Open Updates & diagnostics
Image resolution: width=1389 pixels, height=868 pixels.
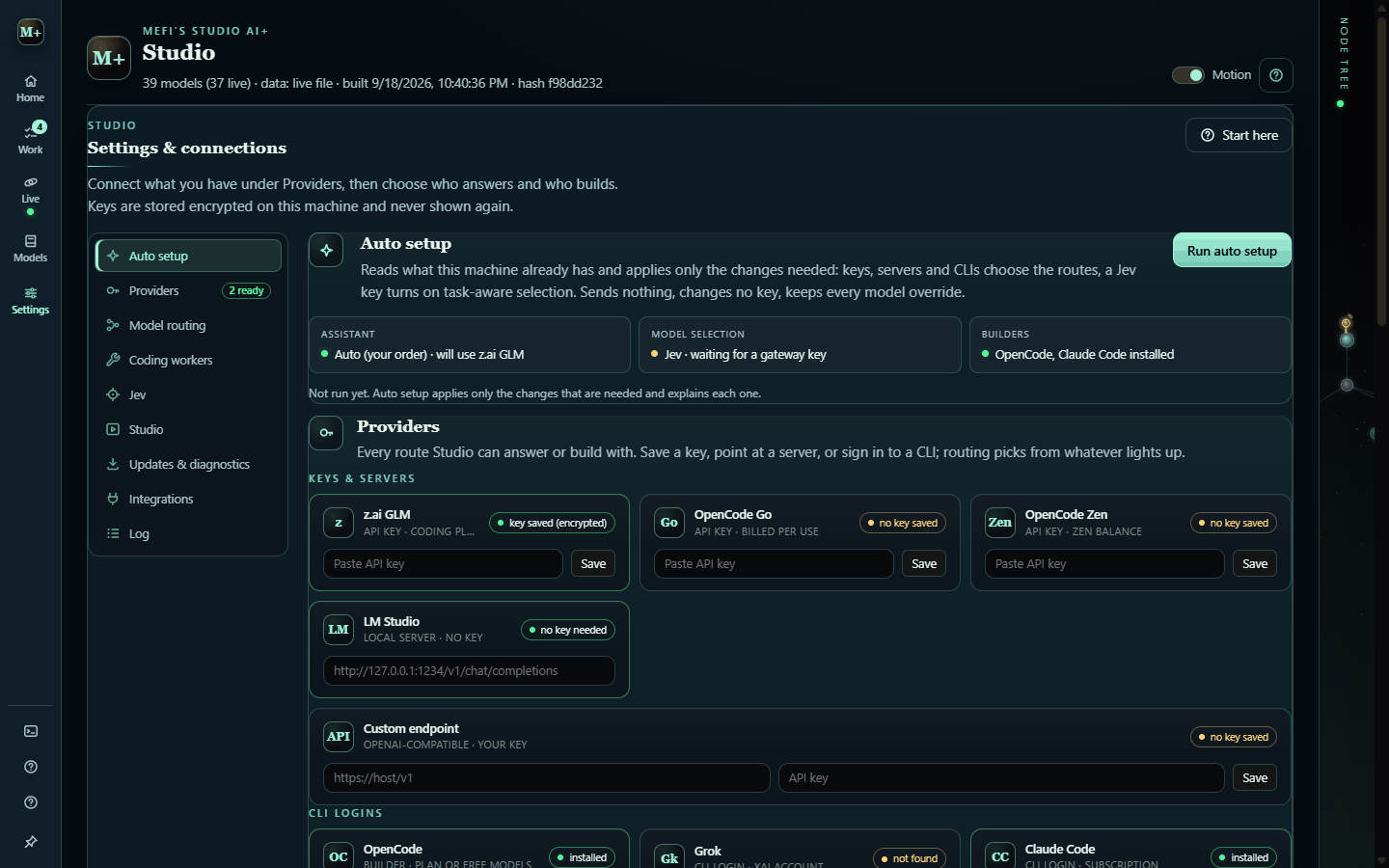(188, 464)
